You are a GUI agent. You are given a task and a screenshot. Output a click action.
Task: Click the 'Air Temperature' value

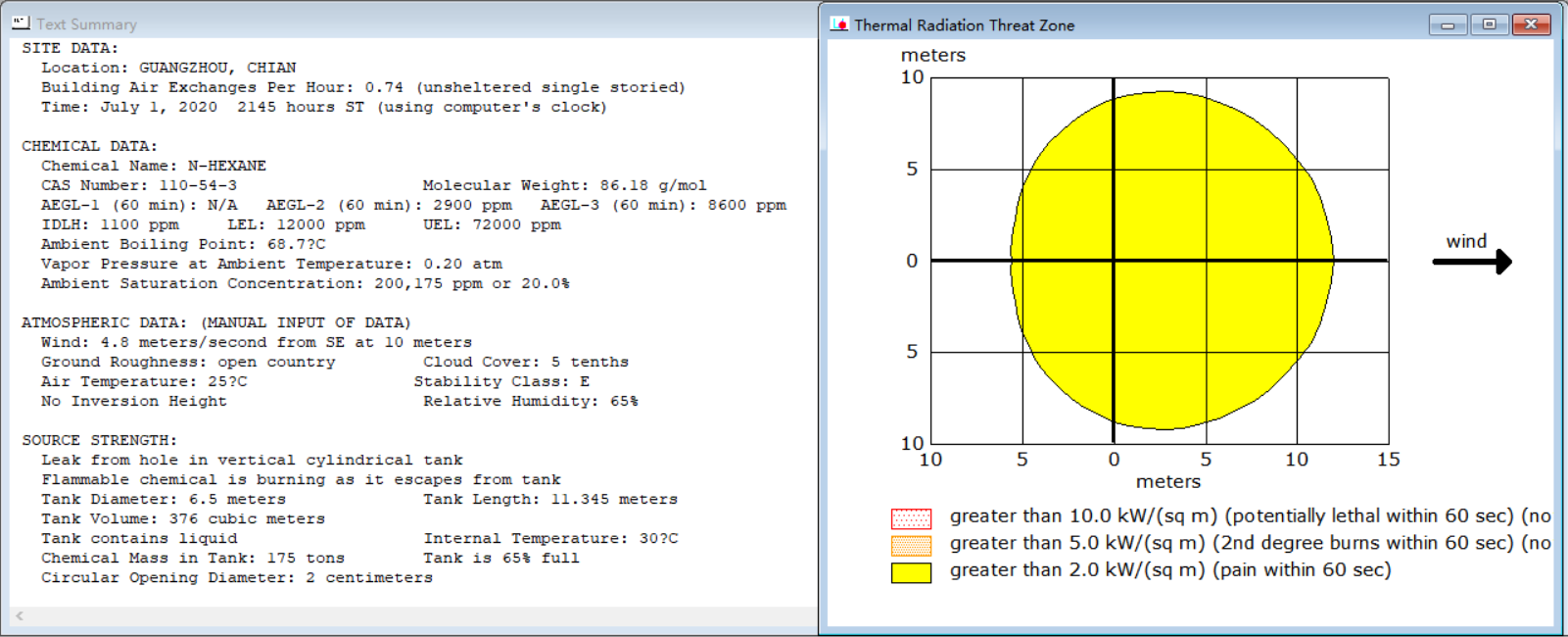[x=144, y=381]
